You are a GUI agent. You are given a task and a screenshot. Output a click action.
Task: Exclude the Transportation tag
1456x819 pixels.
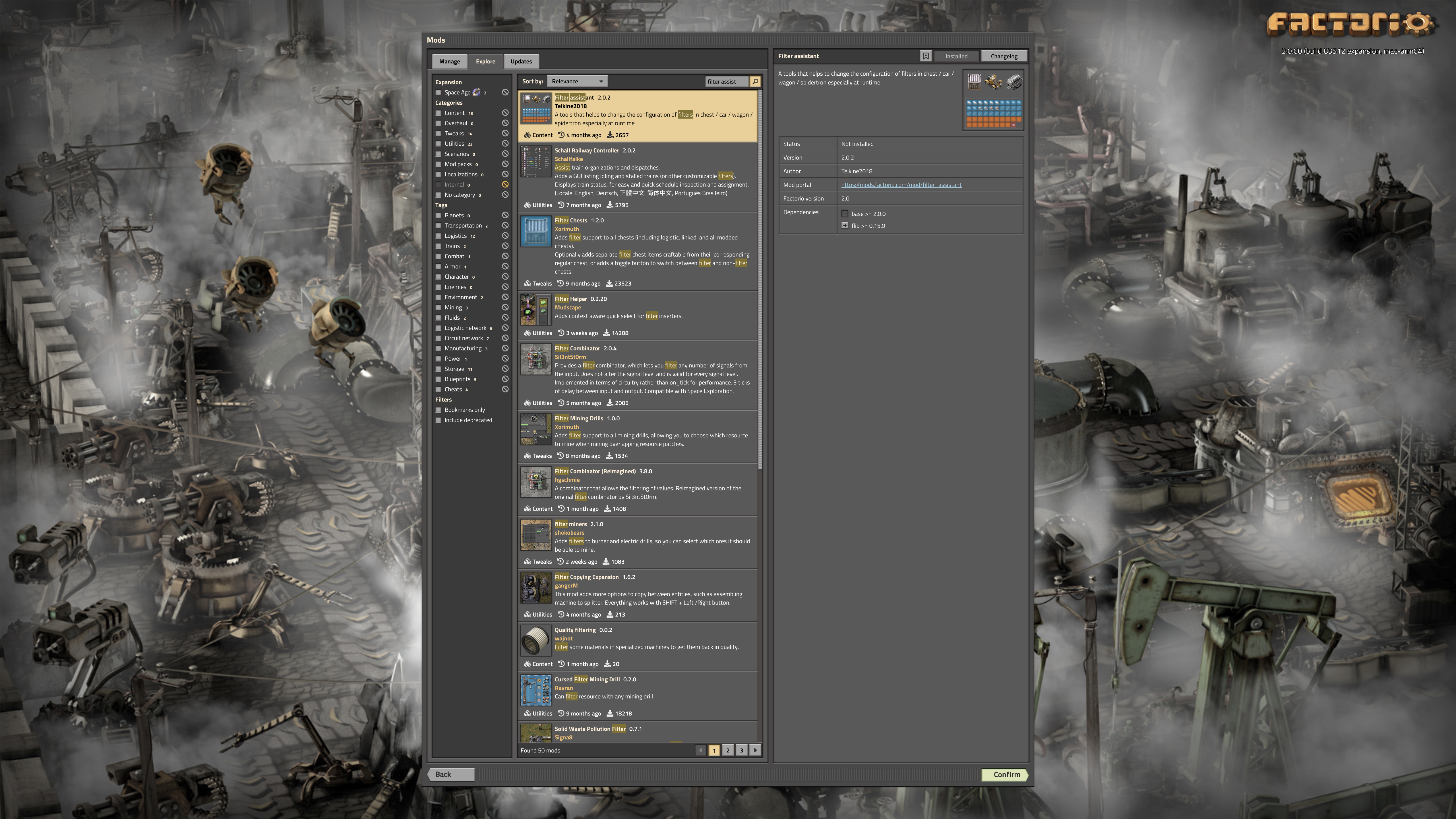pos(505,226)
